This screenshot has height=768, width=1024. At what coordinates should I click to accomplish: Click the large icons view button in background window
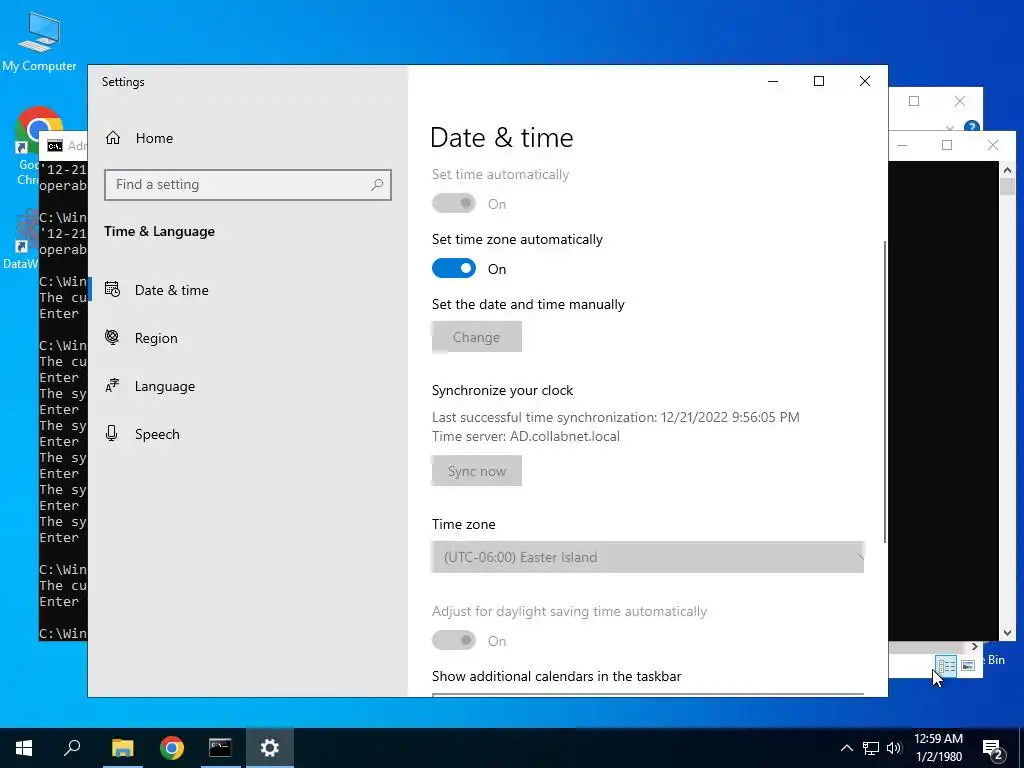click(968, 665)
